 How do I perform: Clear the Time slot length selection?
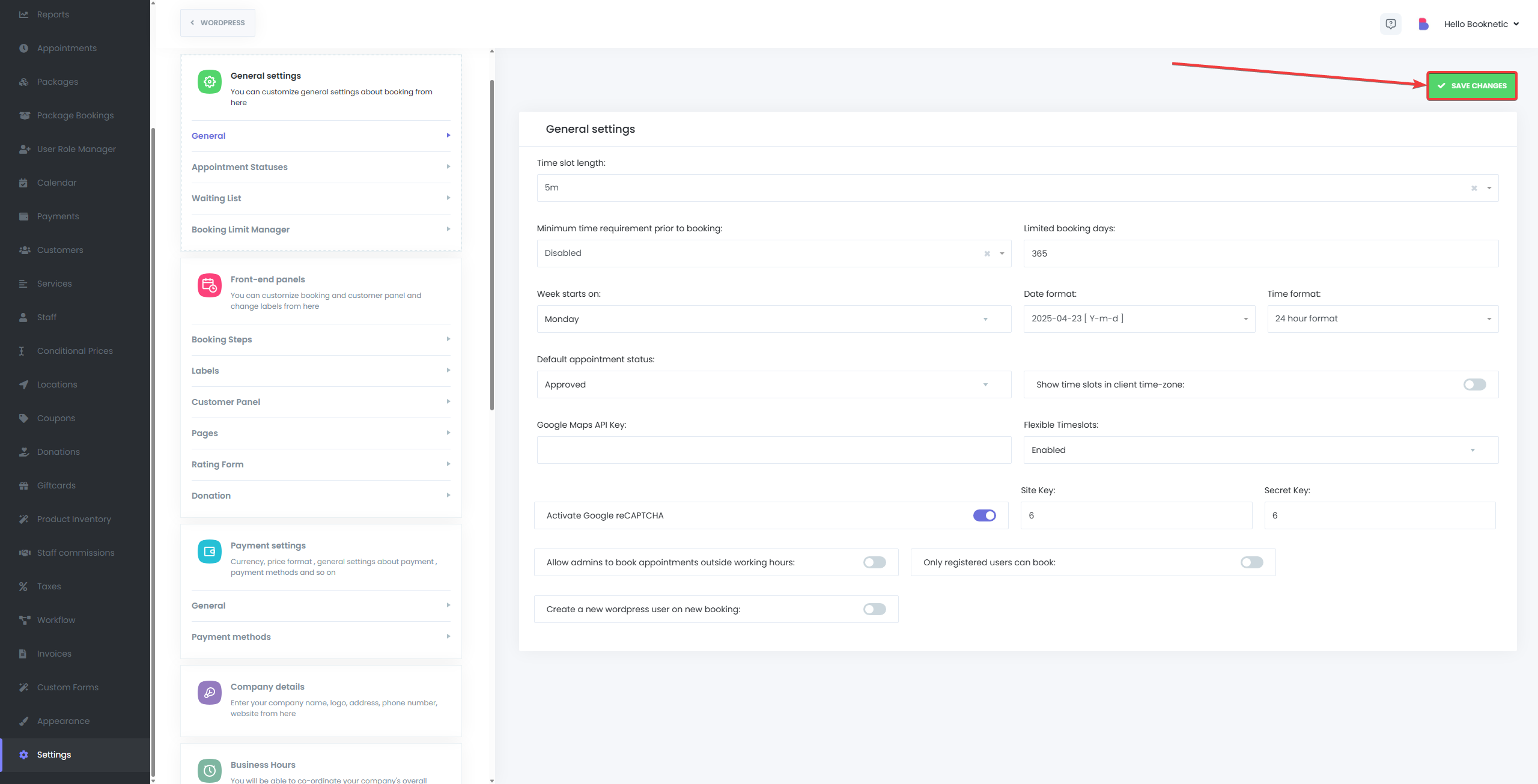(x=1474, y=188)
